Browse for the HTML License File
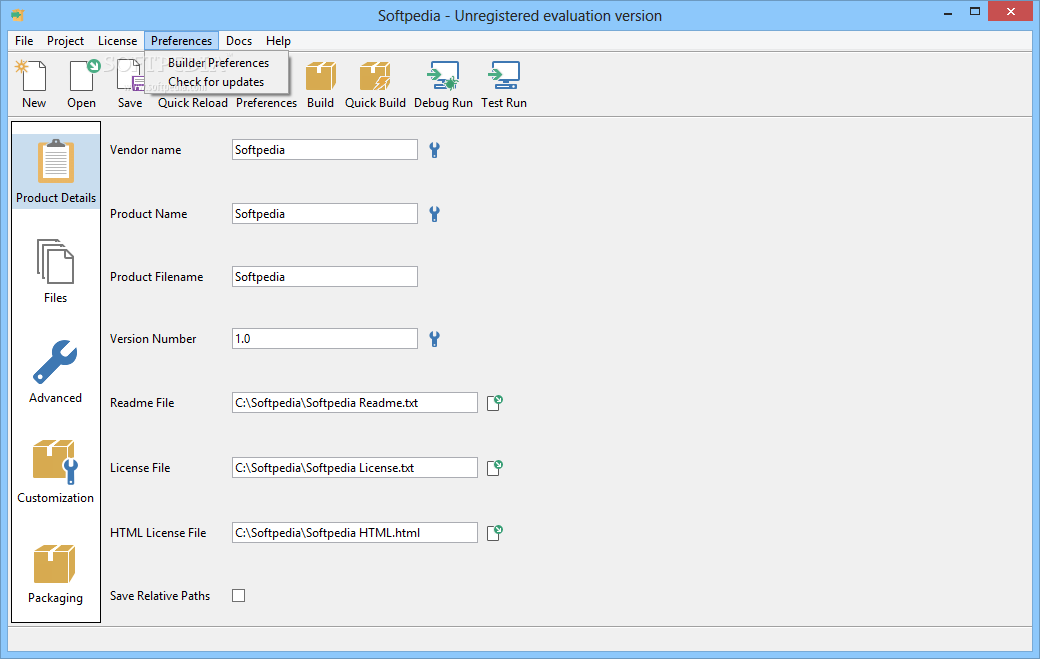 (495, 533)
